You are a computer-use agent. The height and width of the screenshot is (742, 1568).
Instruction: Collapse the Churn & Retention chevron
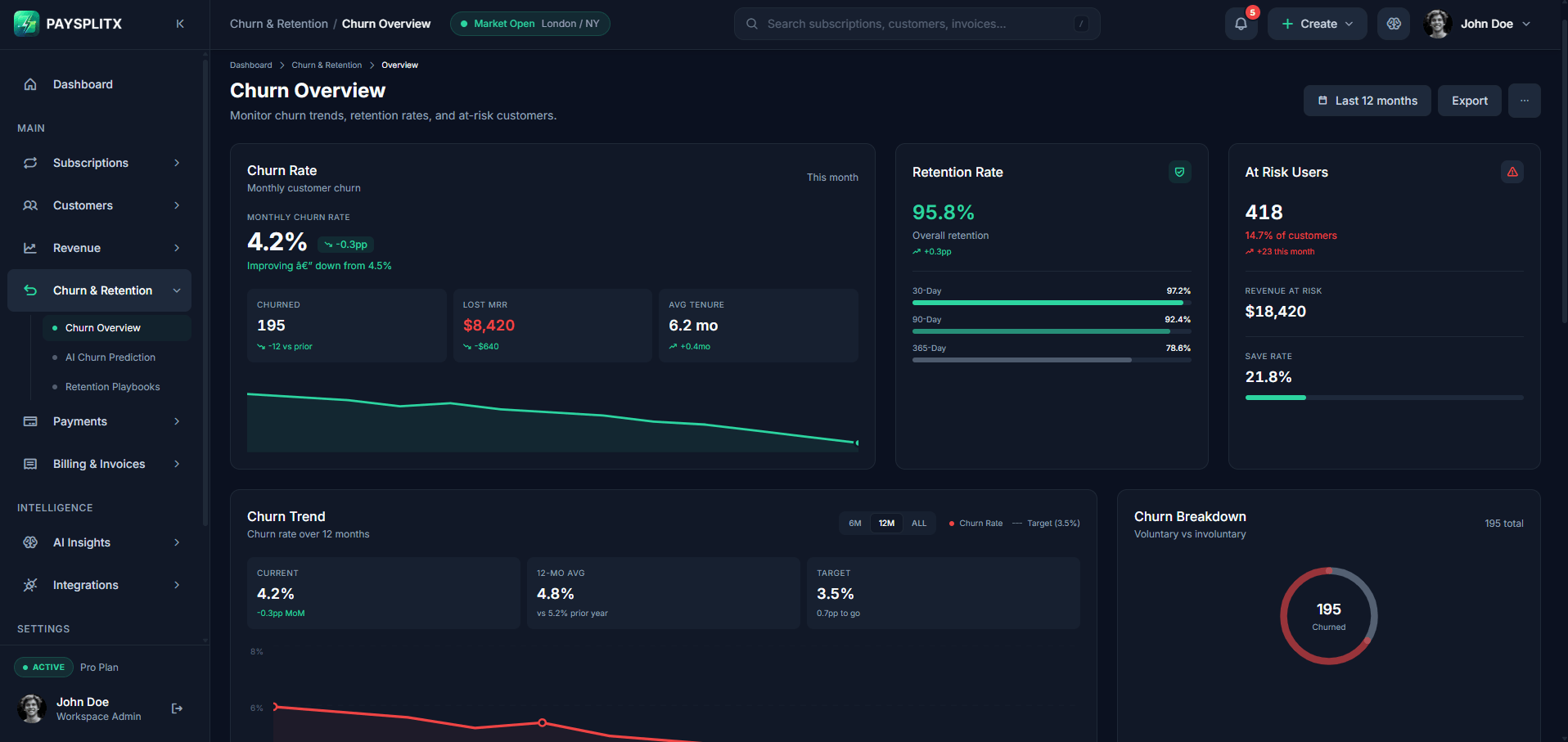tap(177, 290)
